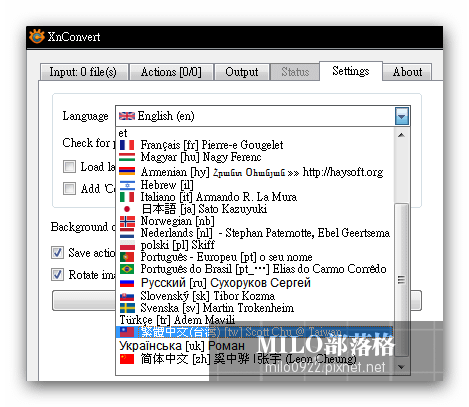Go to the About tab
The image size is (469, 407).
pyautogui.click(x=407, y=72)
